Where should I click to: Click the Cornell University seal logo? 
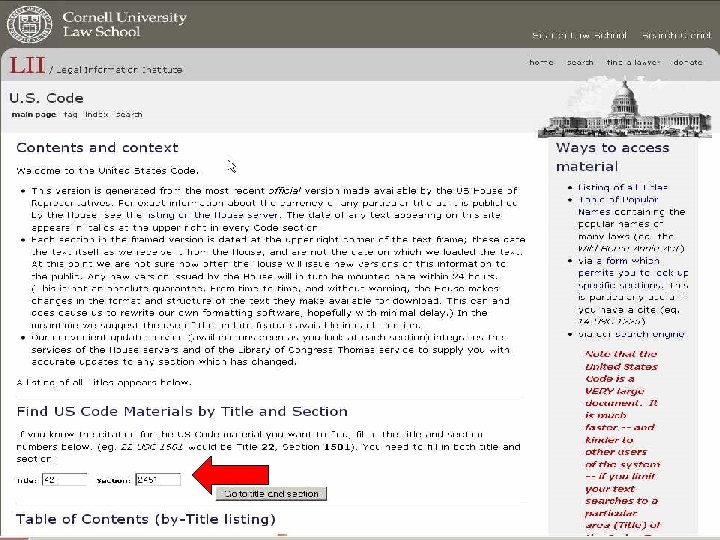pyautogui.click(x=30, y=25)
